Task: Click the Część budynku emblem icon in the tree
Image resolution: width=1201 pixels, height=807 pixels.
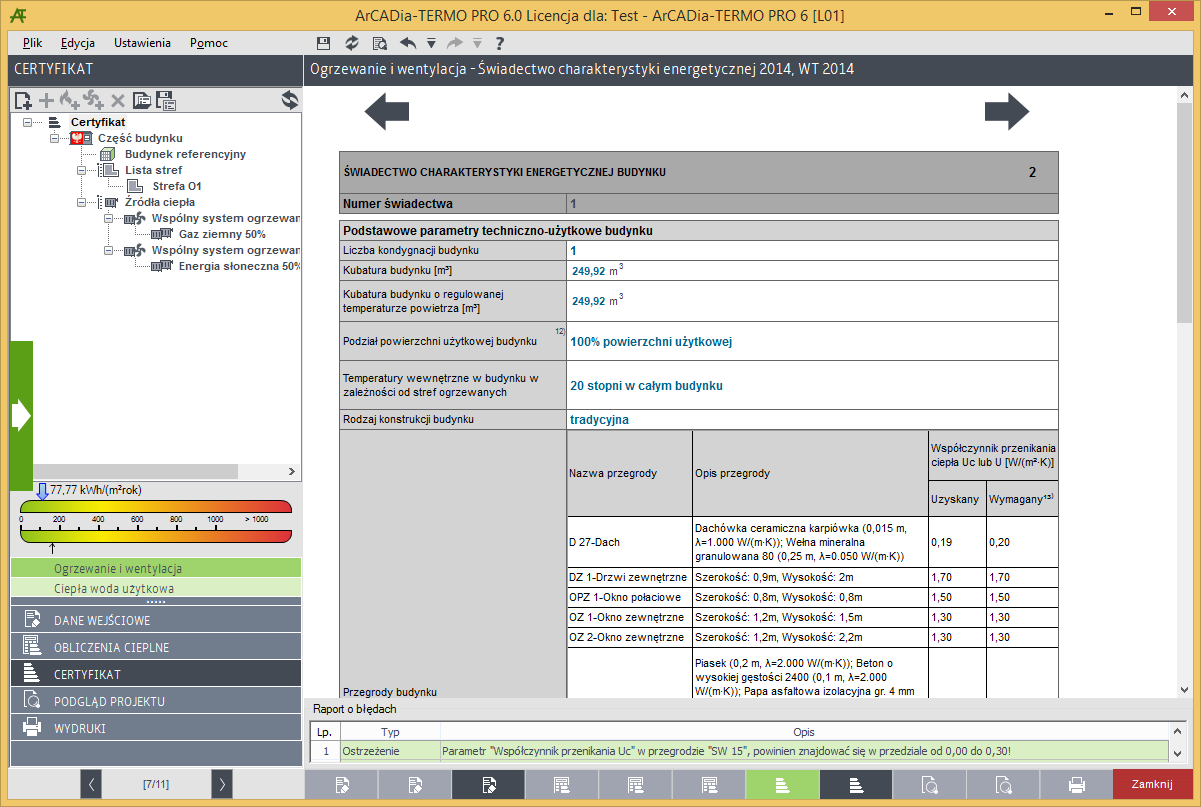Action: tap(82, 138)
